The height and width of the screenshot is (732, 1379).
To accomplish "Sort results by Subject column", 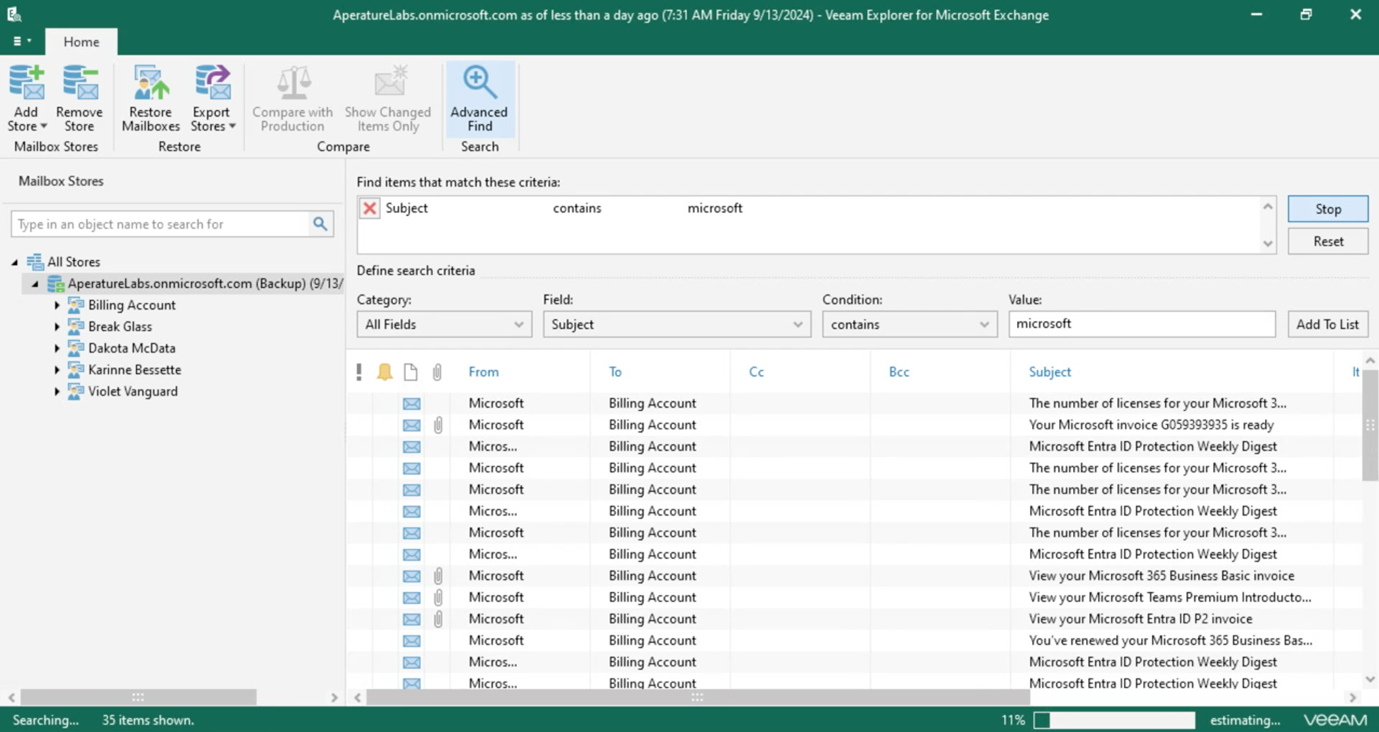I will coord(1050,372).
